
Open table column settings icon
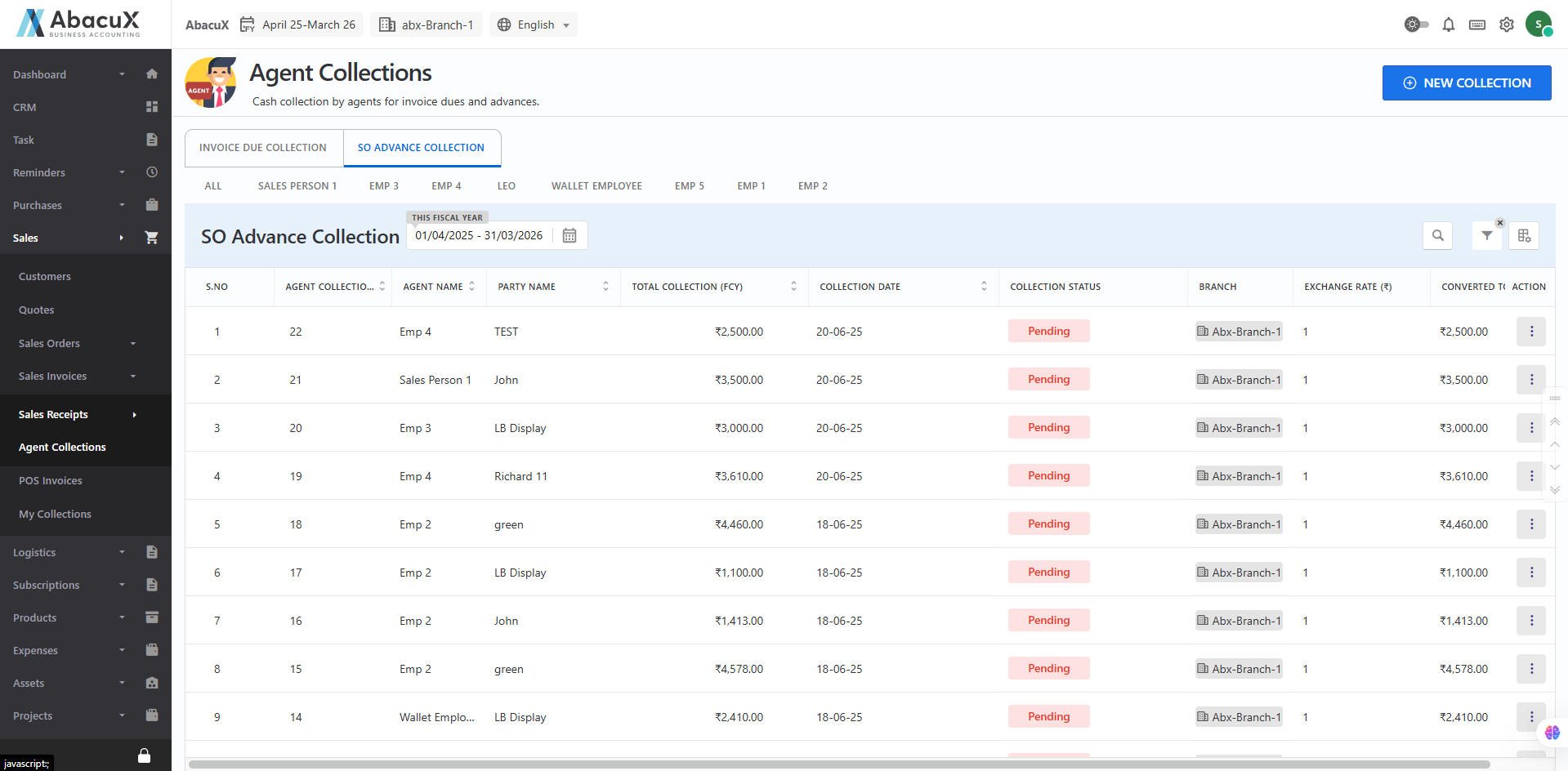(x=1524, y=236)
